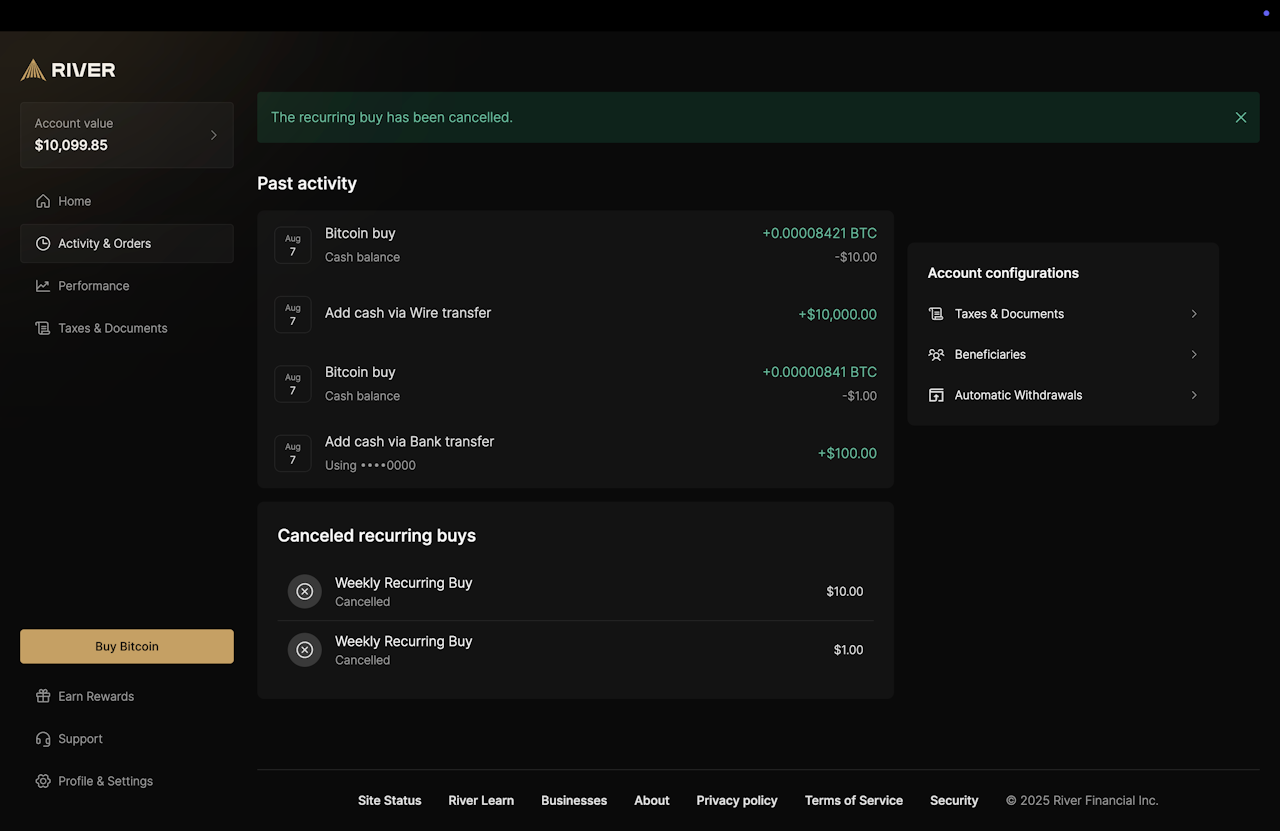Click the Profile & Settings gear icon
Screen dimensions: 1280x831
(43, 781)
